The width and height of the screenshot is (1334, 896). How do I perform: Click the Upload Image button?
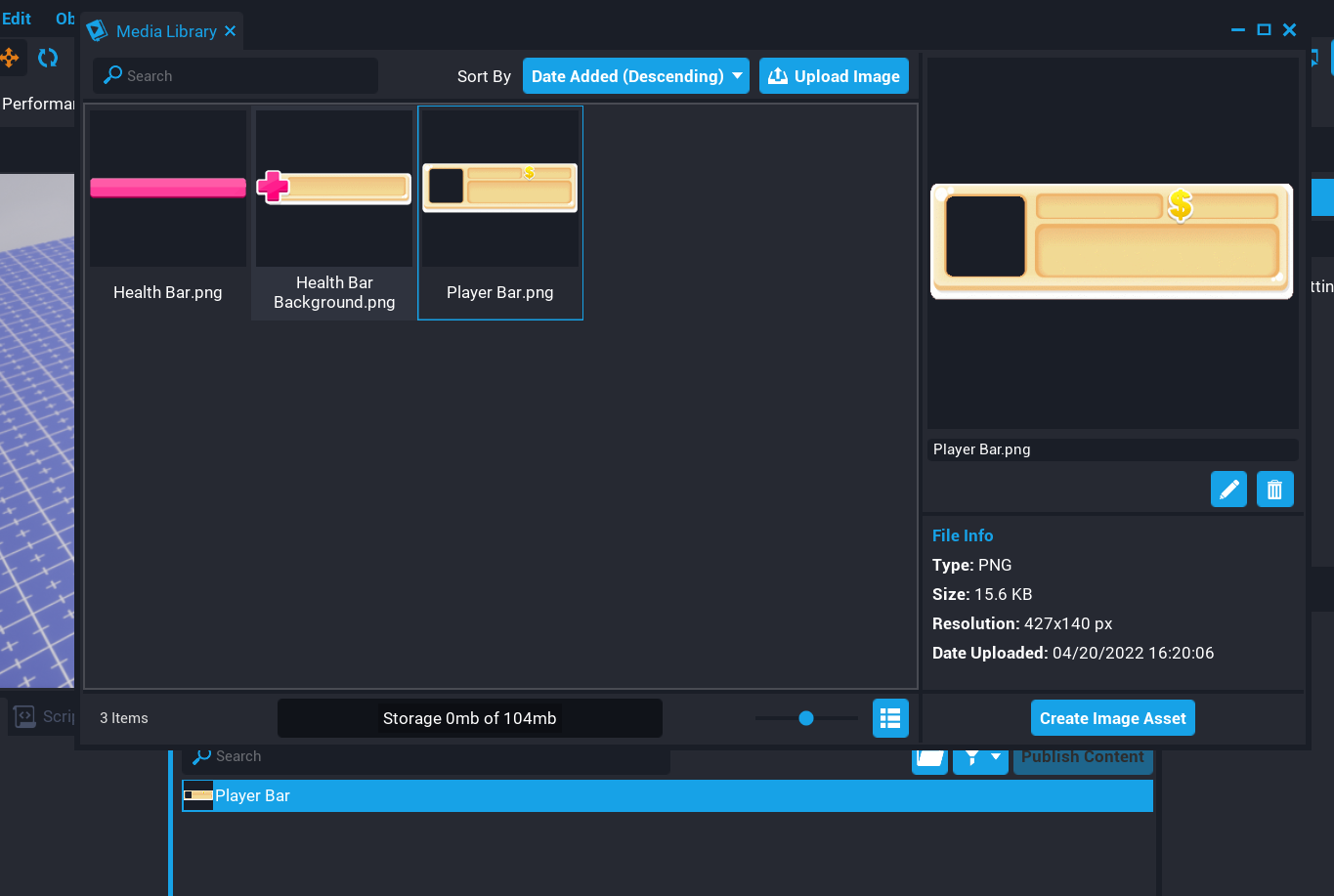(834, 75)
